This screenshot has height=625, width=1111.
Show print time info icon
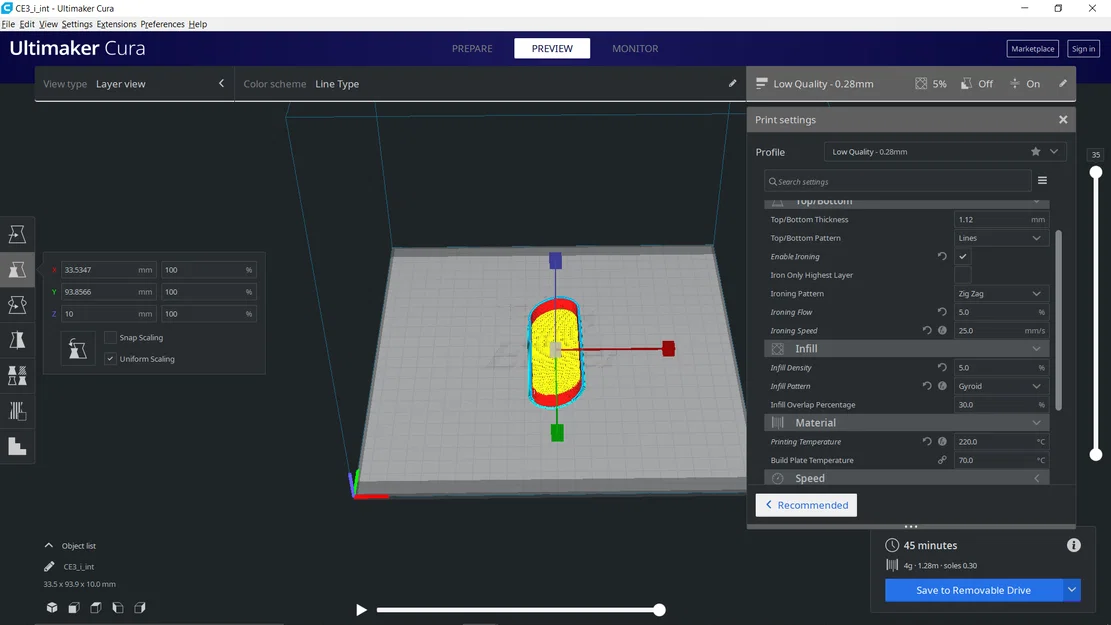pos(1073,545)
